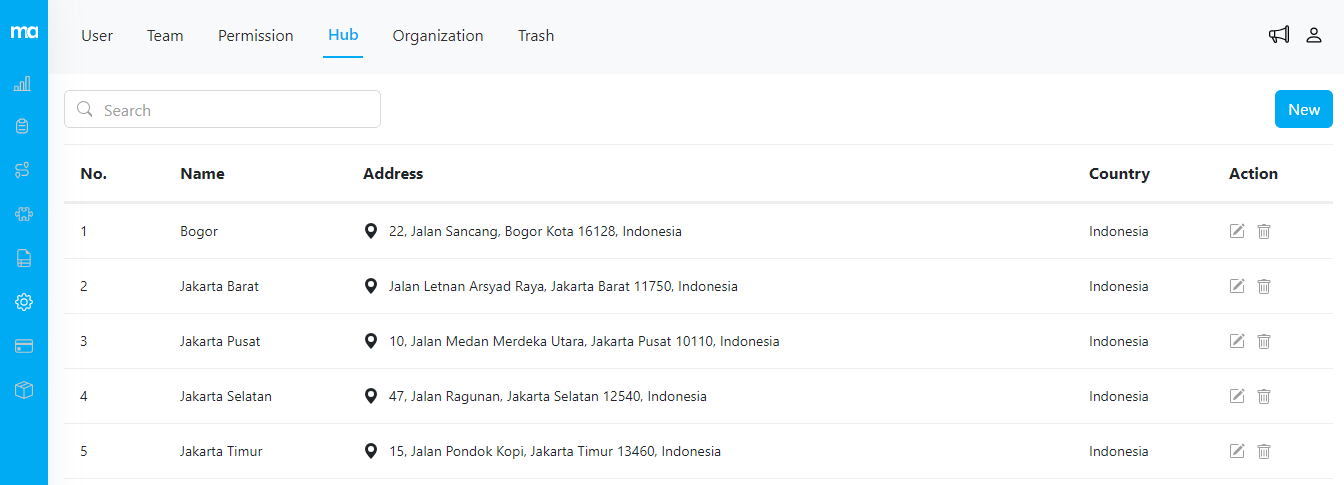Edit the Bogor hub entry
Viewport: 1344px width, 485px height.
[1237, 231]
